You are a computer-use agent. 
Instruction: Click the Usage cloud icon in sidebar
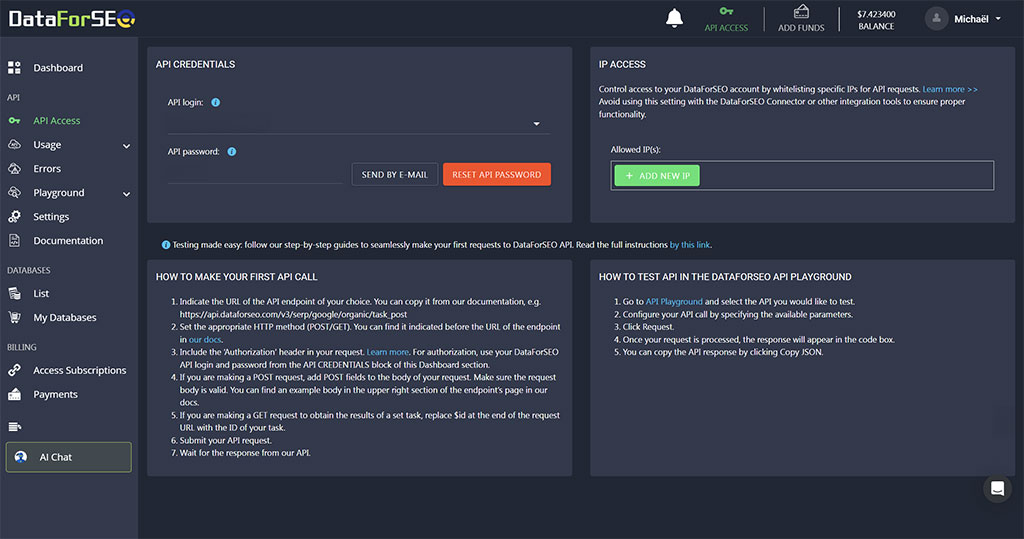tap(14, 144)
